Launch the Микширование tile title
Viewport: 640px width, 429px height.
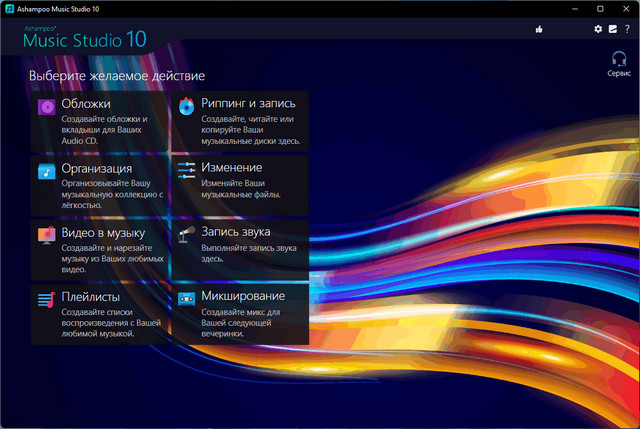[x=243, y=296]
